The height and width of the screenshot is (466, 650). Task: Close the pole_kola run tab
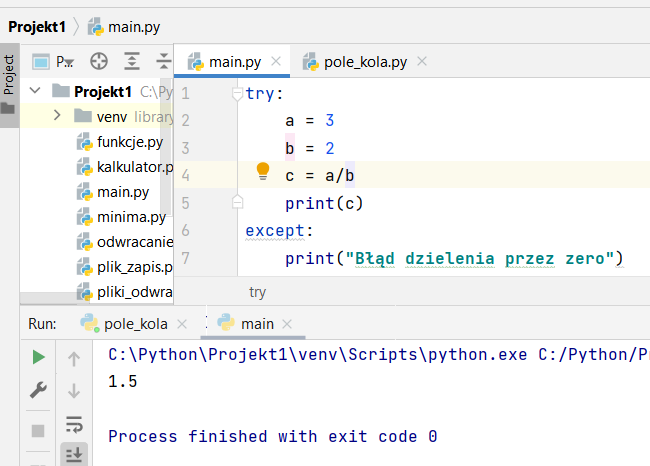tap(182, 324)
